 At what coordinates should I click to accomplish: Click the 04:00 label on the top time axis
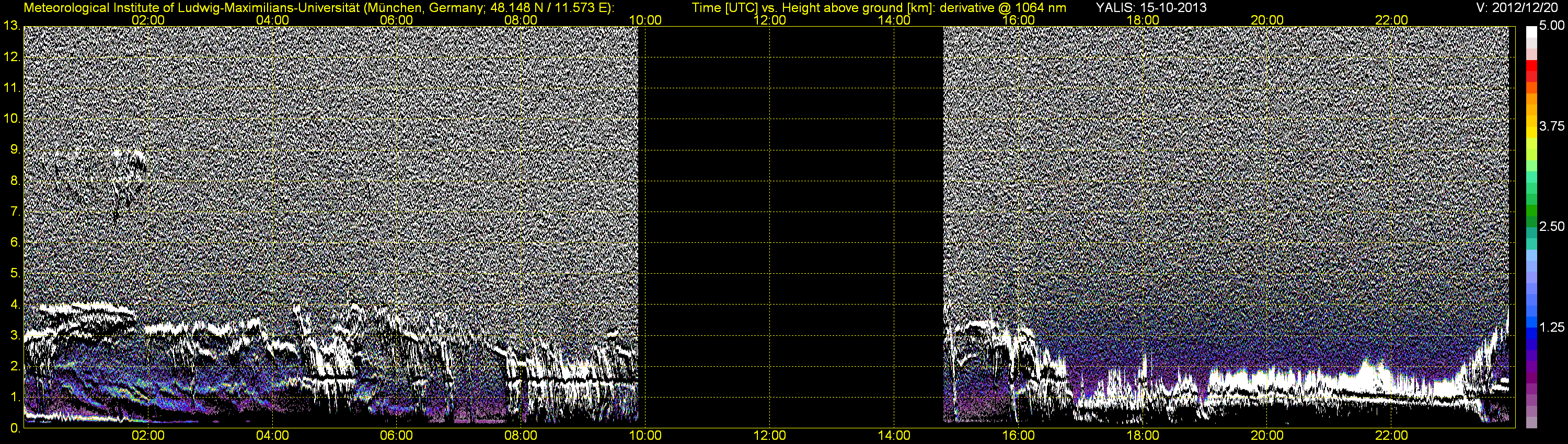click(x=272, y=20)
